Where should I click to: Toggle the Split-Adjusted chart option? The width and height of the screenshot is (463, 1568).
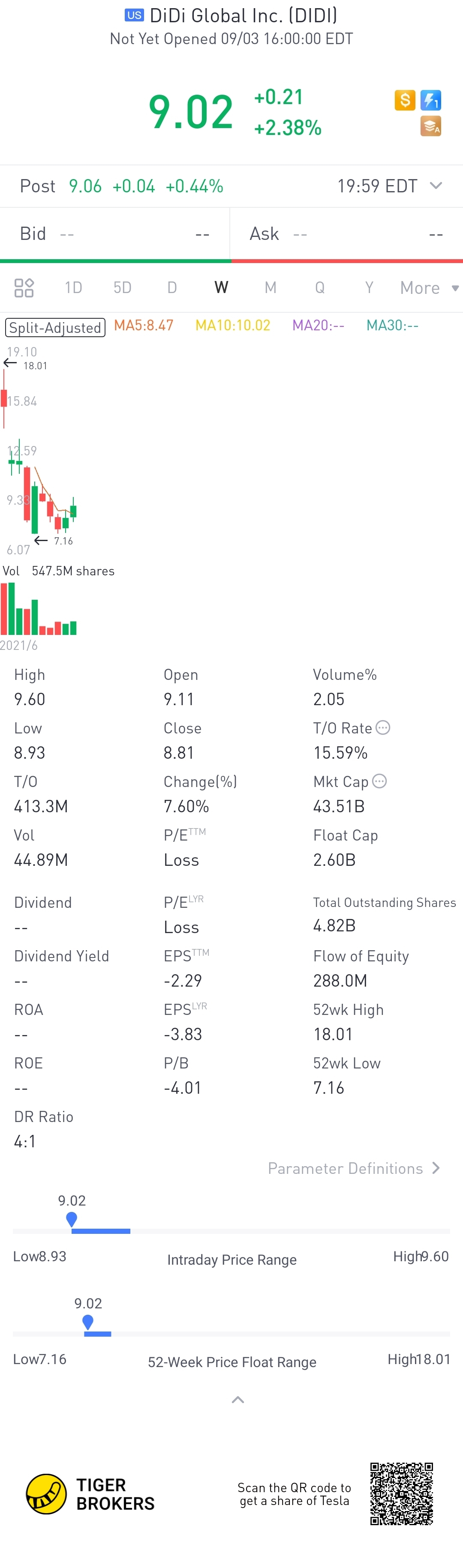tap(55, 327)
